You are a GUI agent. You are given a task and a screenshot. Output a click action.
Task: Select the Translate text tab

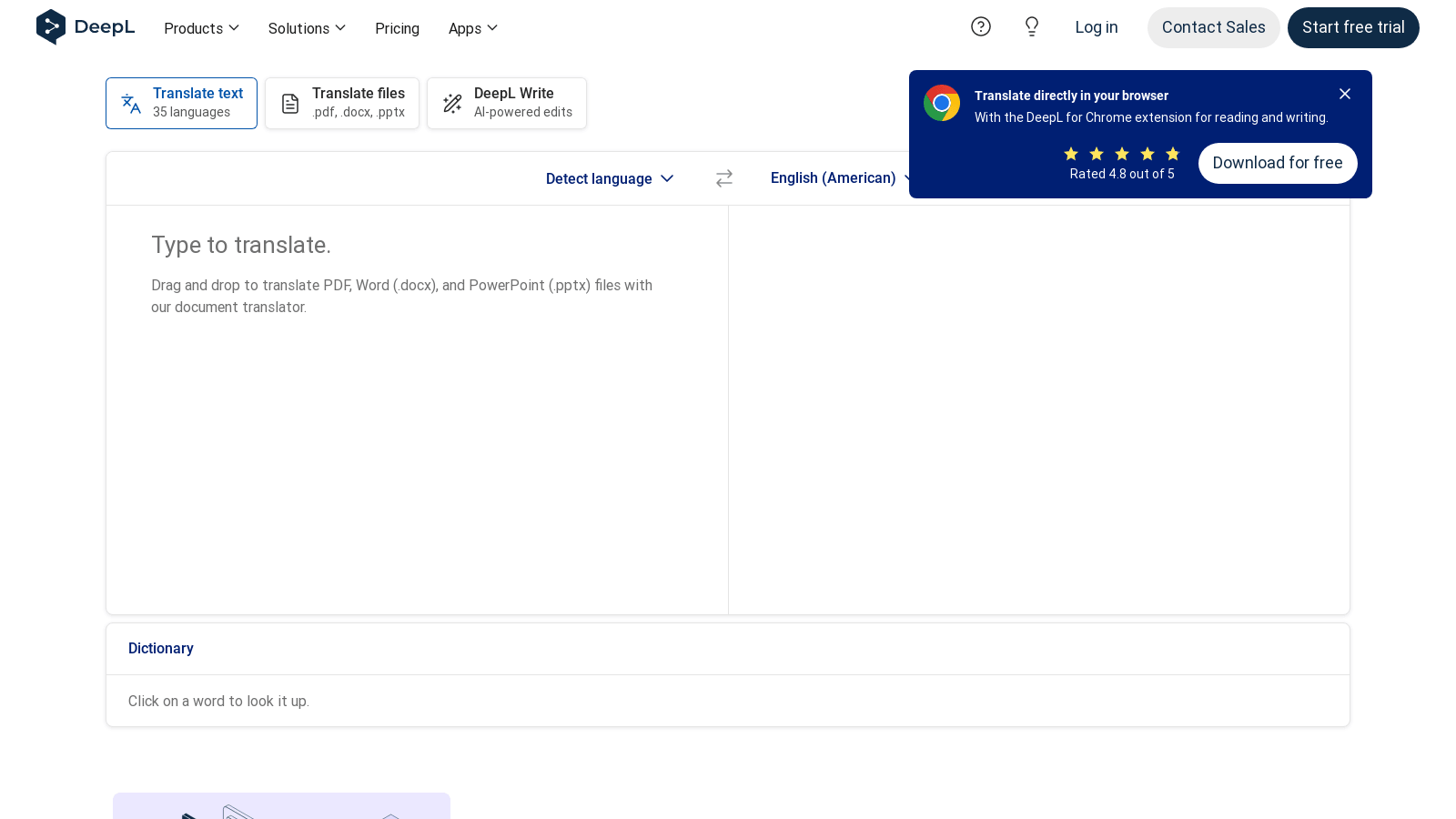coord(181,103)
